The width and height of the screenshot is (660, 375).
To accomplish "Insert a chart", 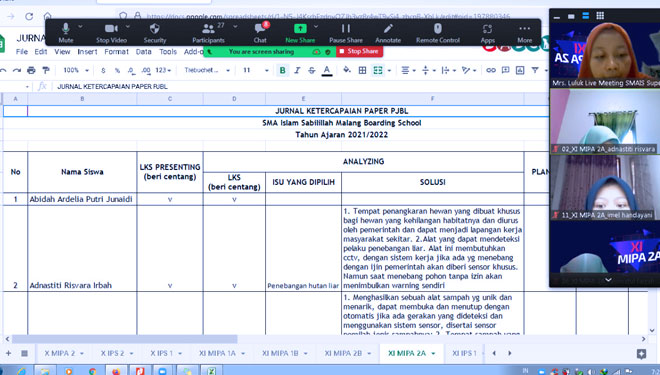I will click(520, 70).
